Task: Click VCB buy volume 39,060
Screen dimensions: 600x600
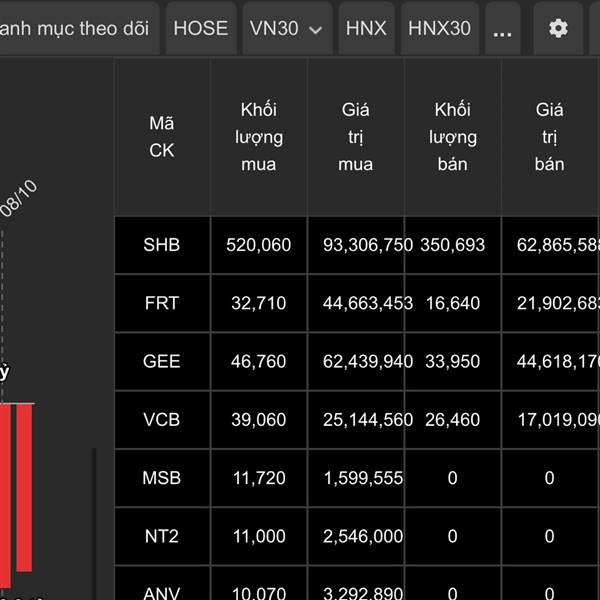Action: tap(259, 420)
